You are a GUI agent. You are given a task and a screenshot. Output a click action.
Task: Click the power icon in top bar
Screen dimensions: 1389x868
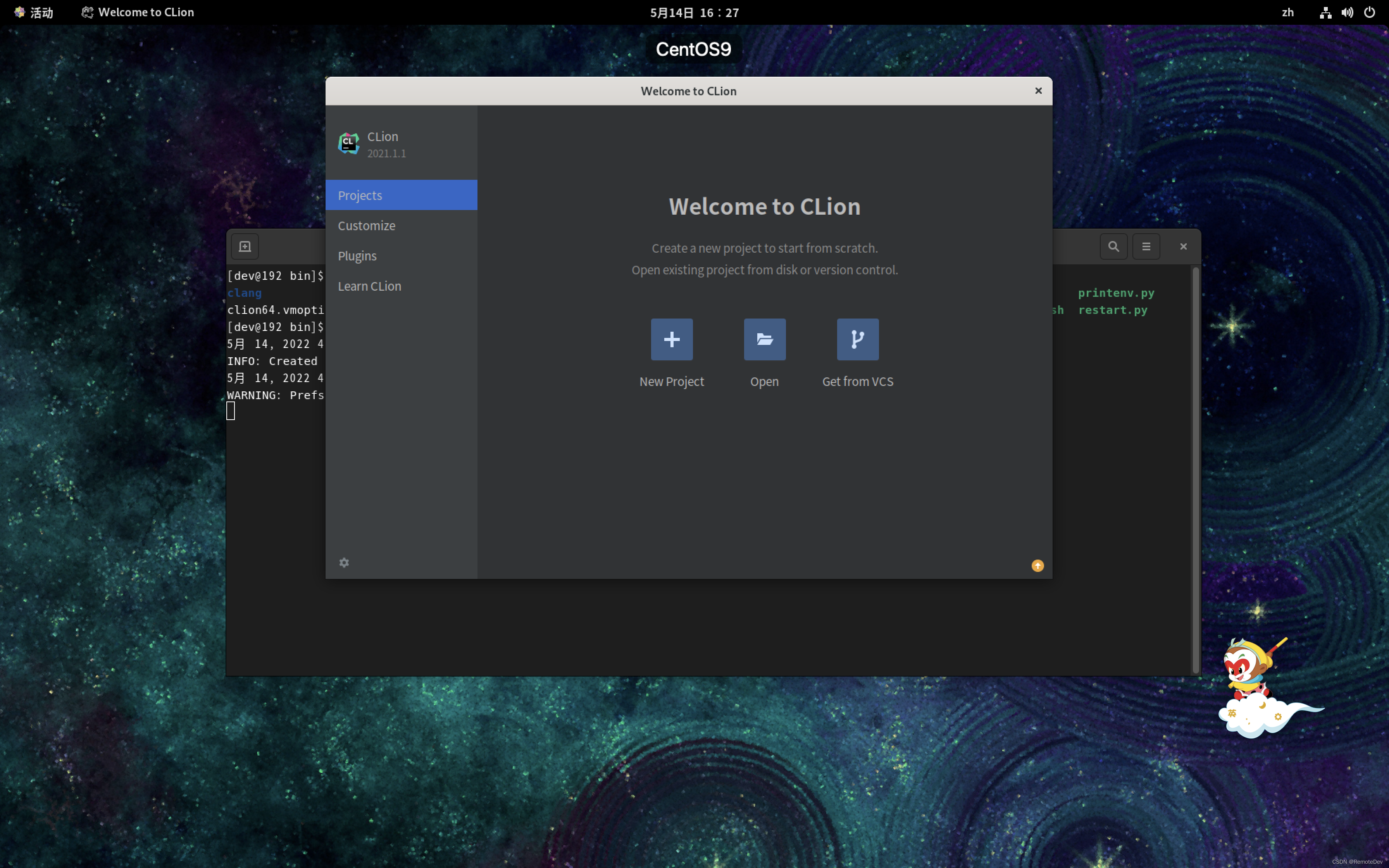(x=1370, y=13)
